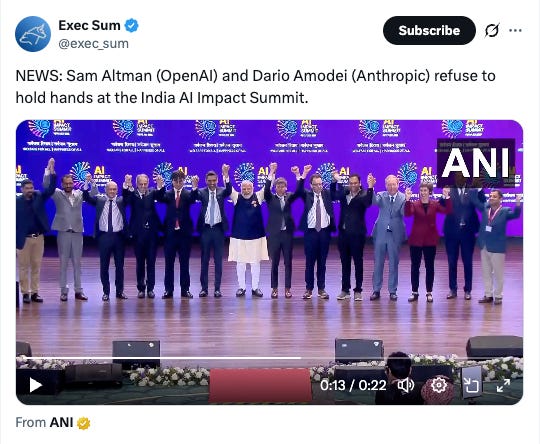Mute the video using the speaker icon
540x444 pixels.
tap(406, 385)
